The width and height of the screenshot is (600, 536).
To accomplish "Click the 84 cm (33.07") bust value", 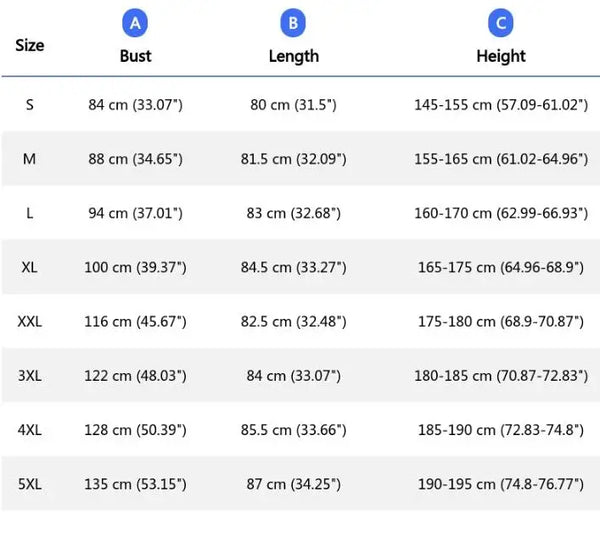I will (135, 104).
